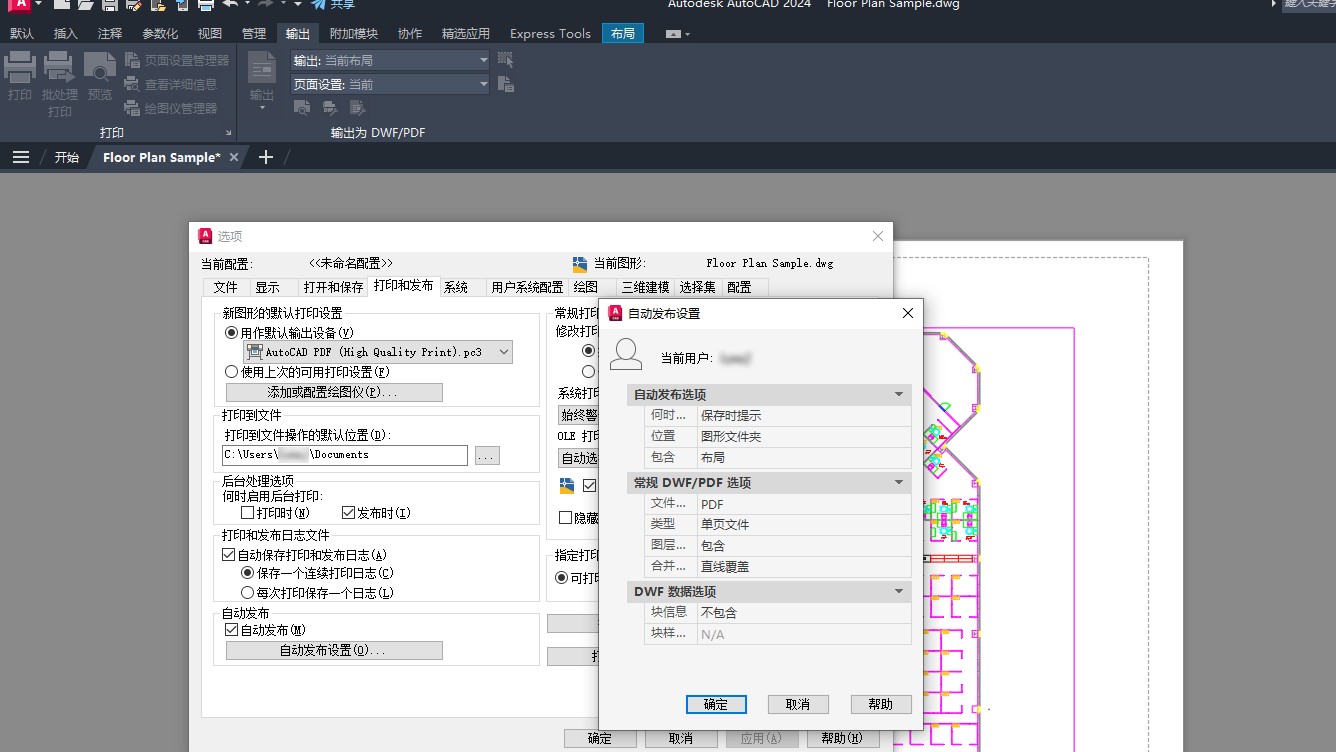Collapse the 自动发布选项 section
This screenshot has width=1336, height=752.
(x=899, y=395)
